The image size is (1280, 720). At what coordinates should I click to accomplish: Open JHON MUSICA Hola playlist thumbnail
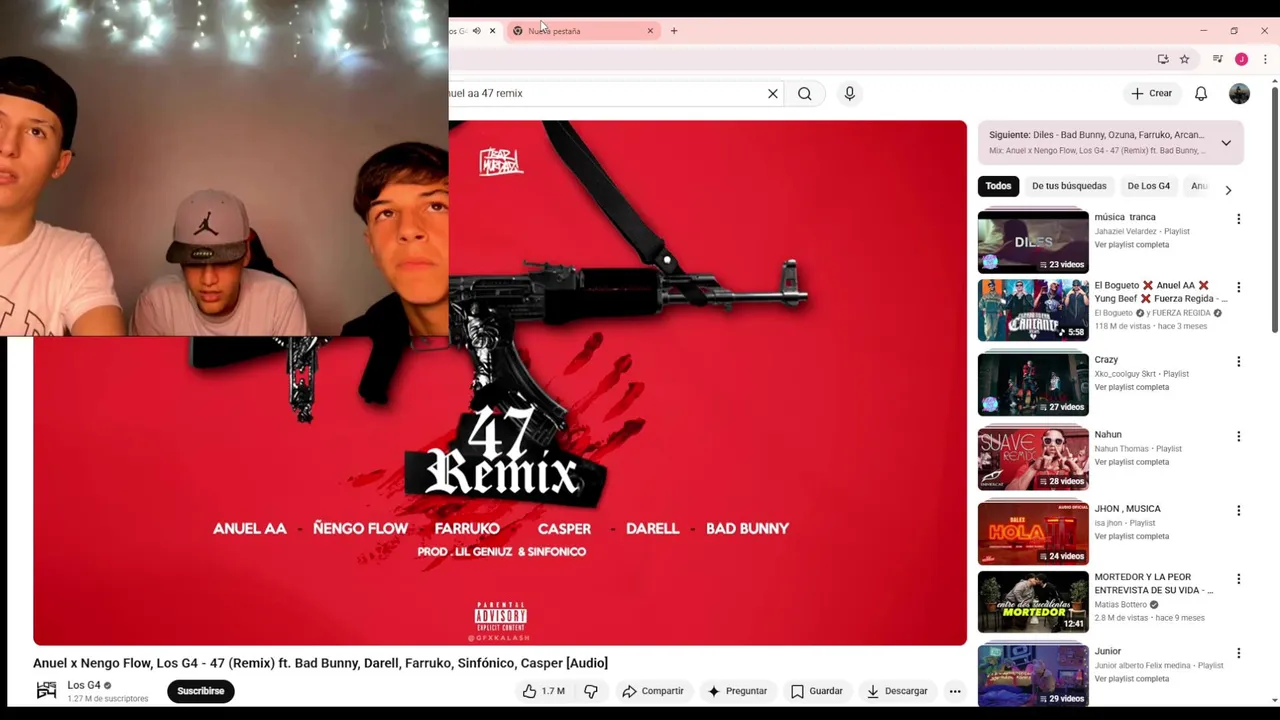click(x=1033, y=533)
